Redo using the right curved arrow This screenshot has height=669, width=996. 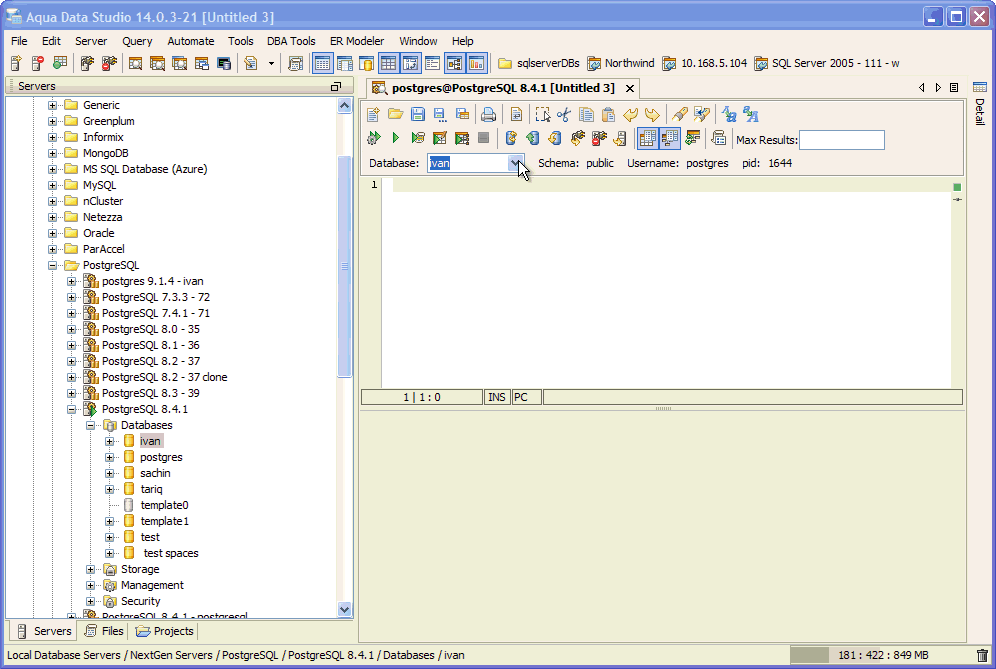tap(652, 114)
